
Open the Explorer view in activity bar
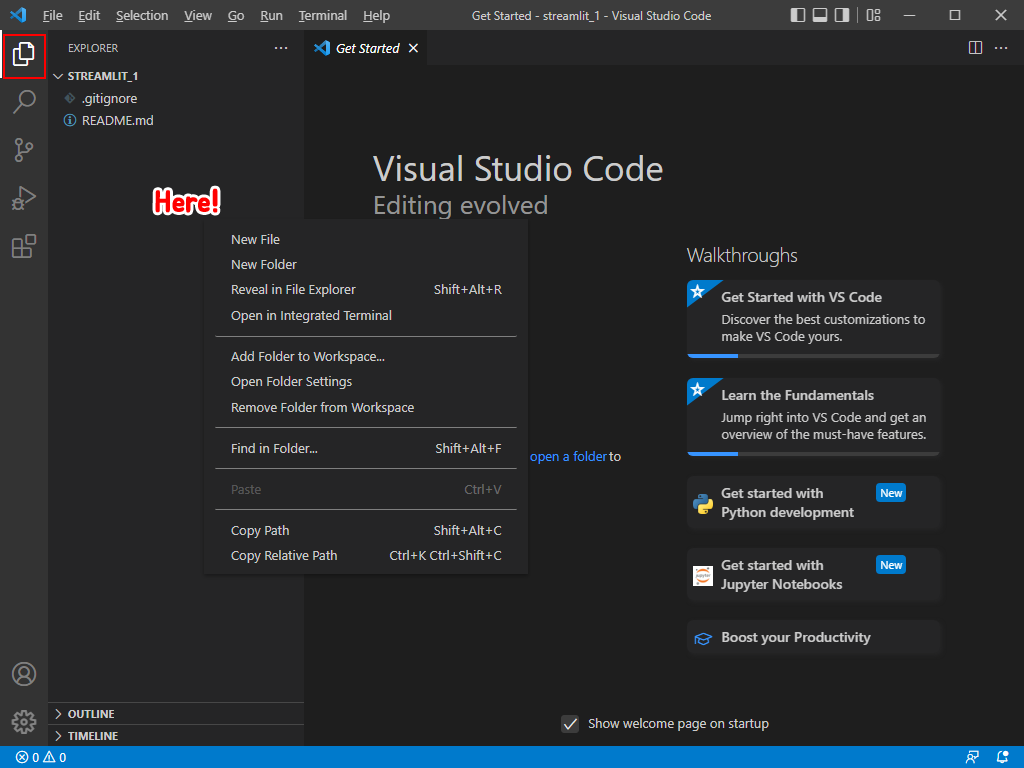(x=24, y=54)
